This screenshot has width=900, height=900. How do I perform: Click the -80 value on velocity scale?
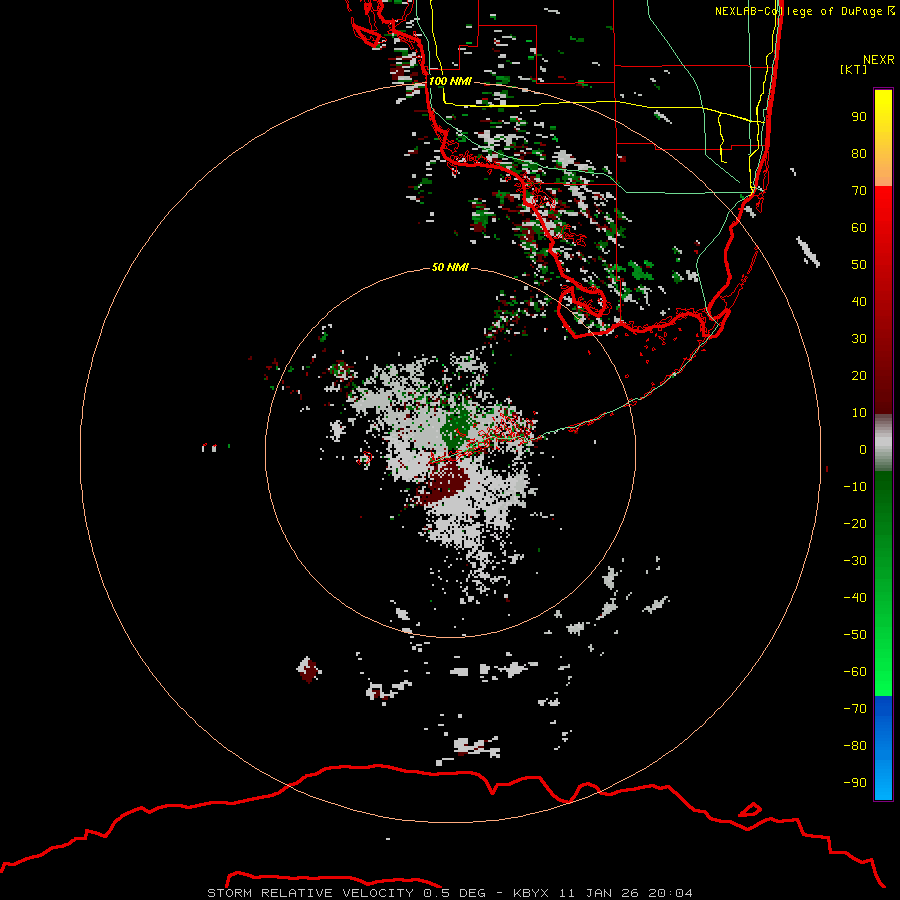[855, 746]
